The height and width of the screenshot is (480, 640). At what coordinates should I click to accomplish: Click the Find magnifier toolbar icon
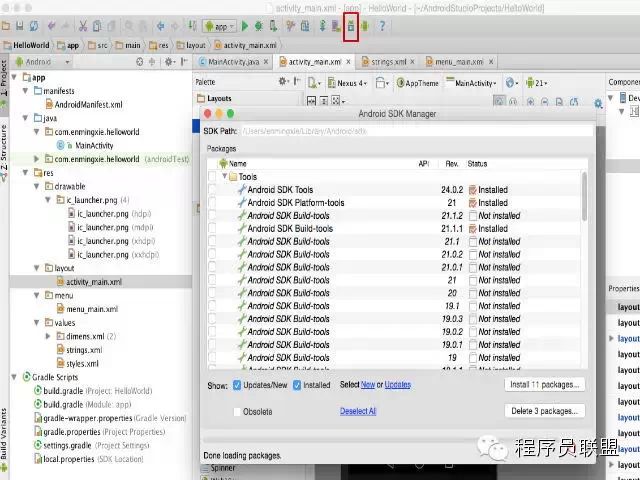point(129,27)
